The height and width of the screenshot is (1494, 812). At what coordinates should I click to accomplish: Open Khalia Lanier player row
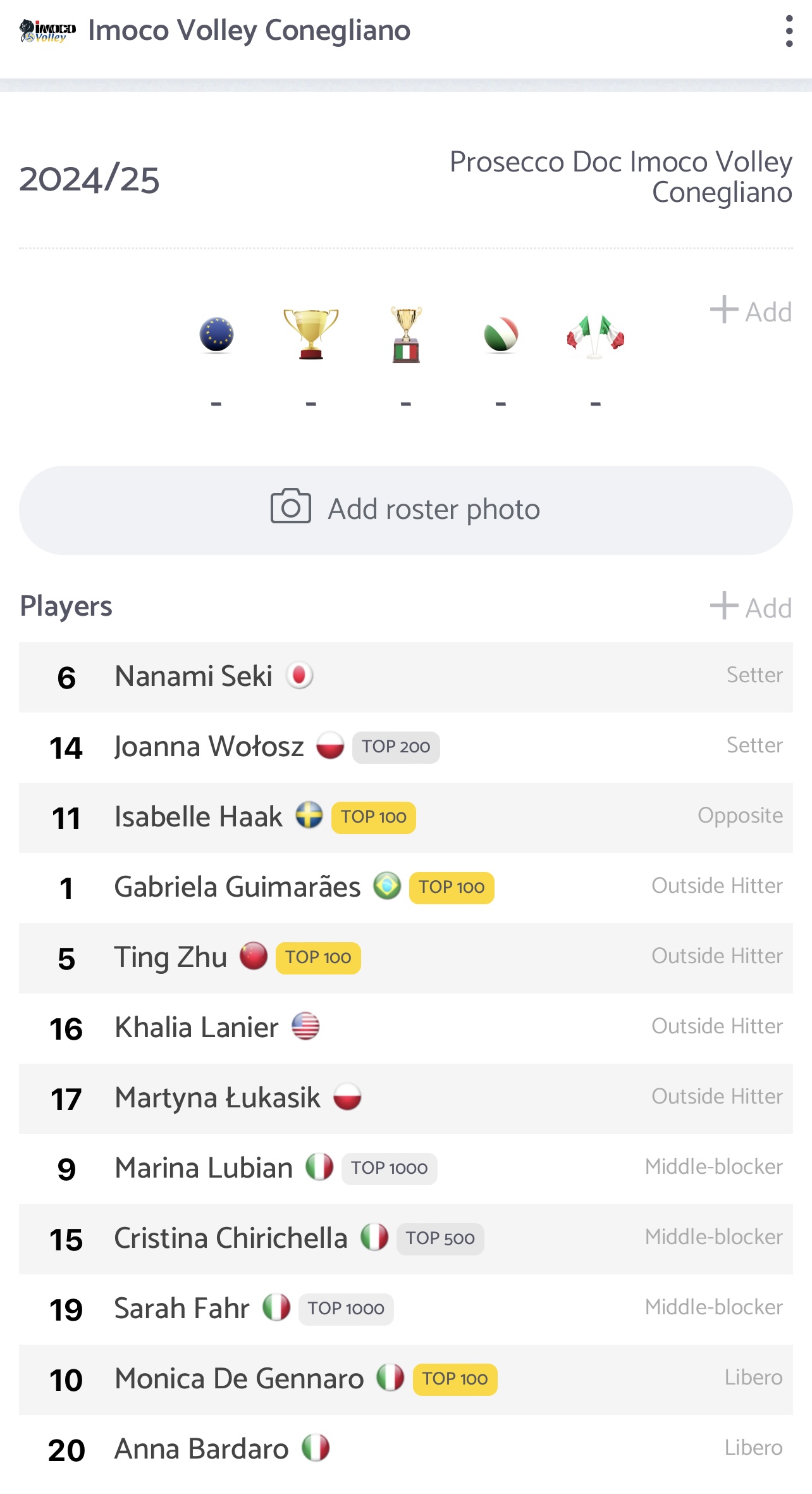click(x=406, y=1028)
